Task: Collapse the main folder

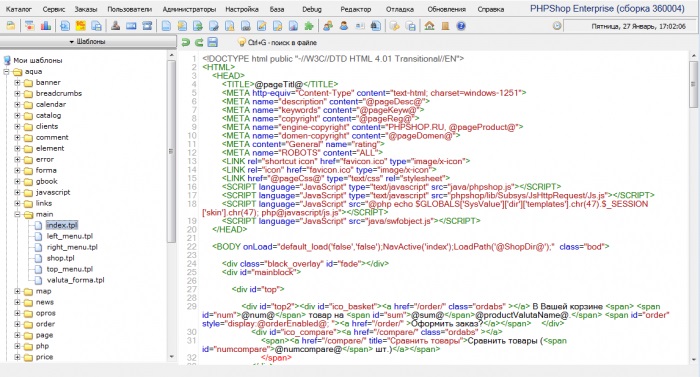Action: [17, 214]
